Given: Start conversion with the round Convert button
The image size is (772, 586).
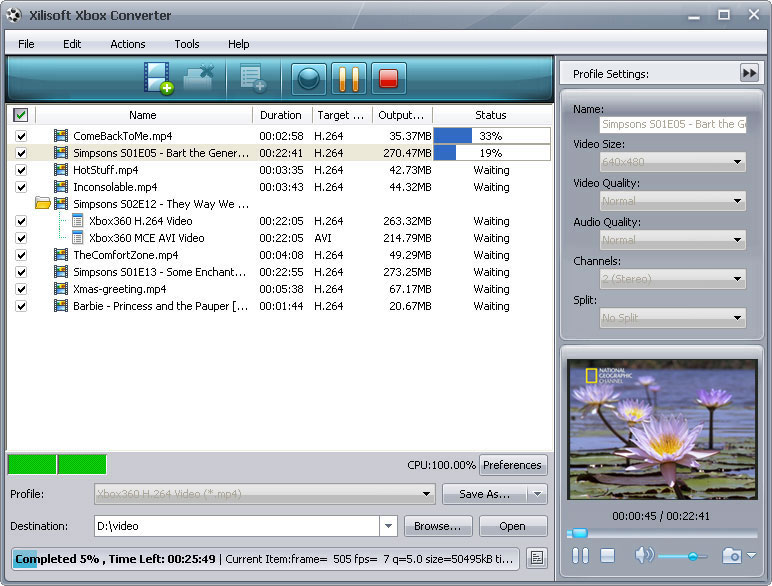Looking at the screenshot, I should coord(309,78).
